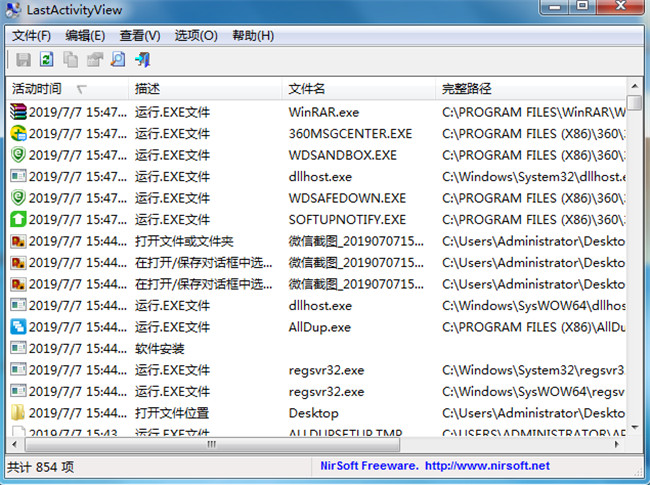
Task: Click the AllDup.exe blue row icon
Action: (18, 327)
